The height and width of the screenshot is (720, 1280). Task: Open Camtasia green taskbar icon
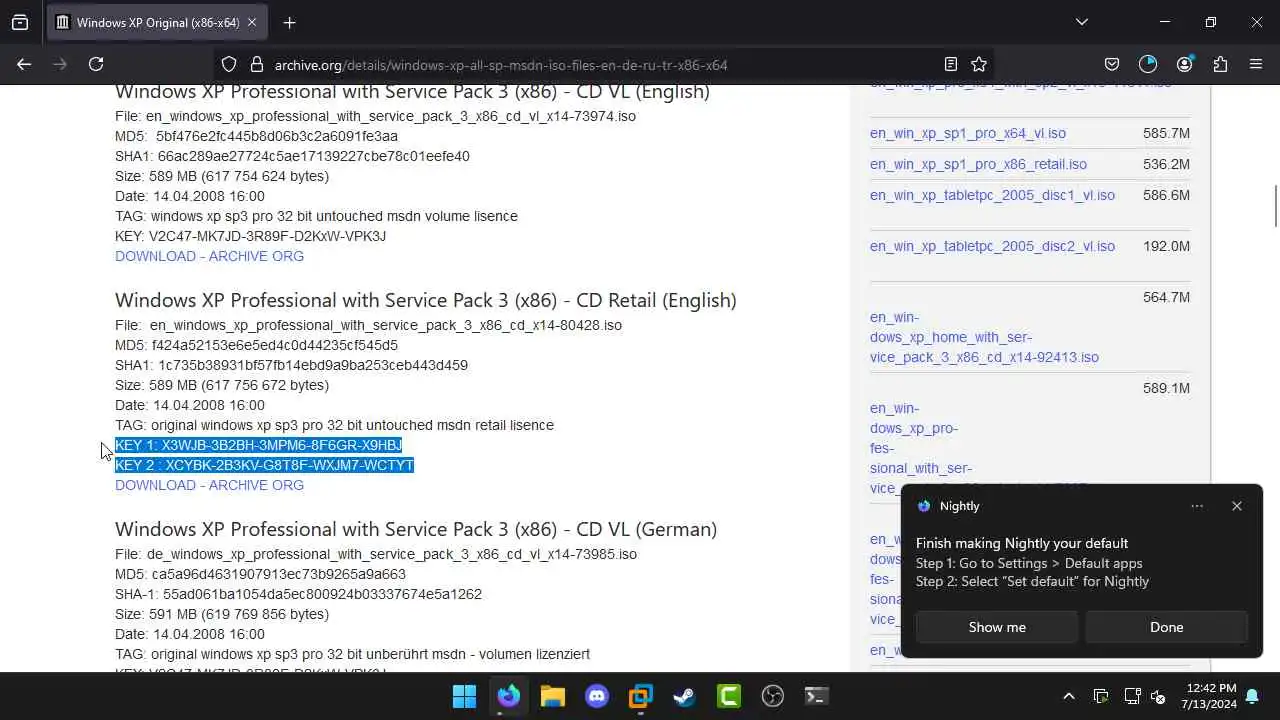click(728, 696)
